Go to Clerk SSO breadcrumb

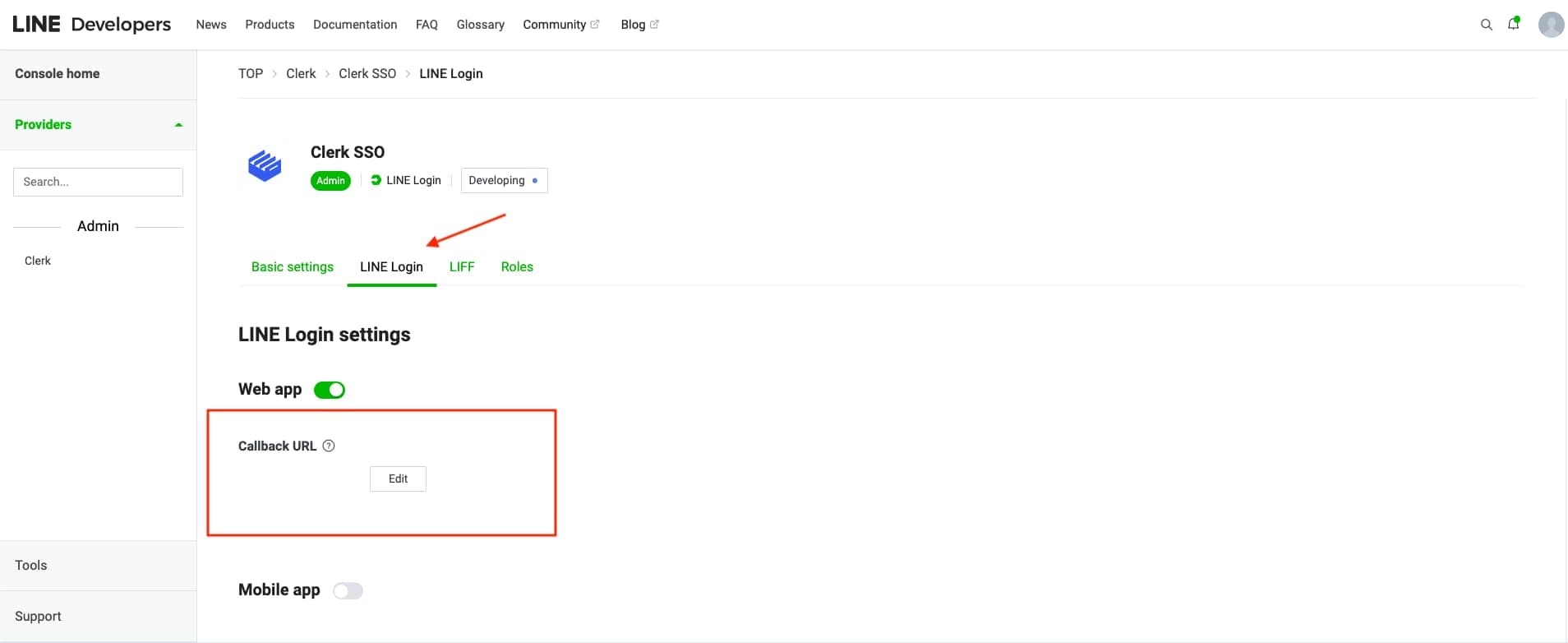pyautogui.click(x=367, y=74)
